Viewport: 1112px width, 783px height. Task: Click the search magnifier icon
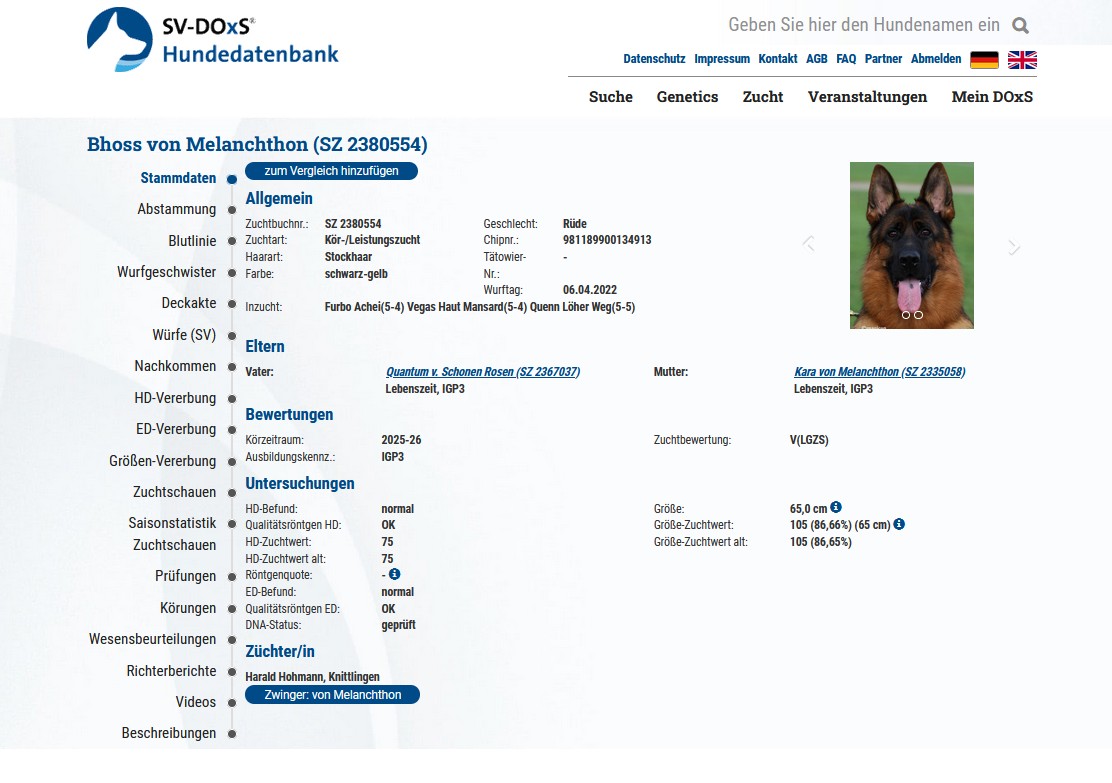[x=1020, y=26]
